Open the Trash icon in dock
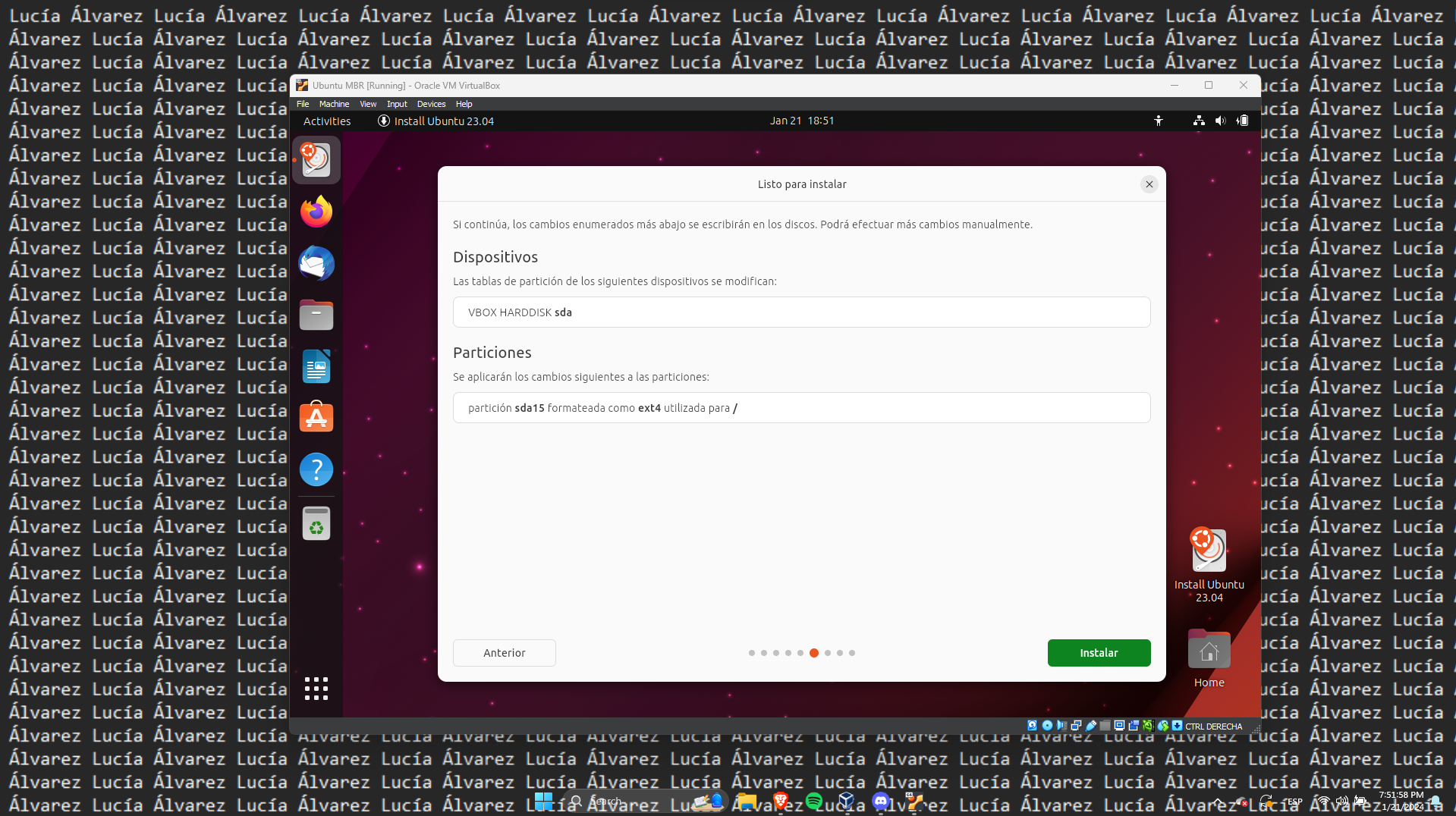Screen dimensions: 1456x816 (x=316, y=523)
